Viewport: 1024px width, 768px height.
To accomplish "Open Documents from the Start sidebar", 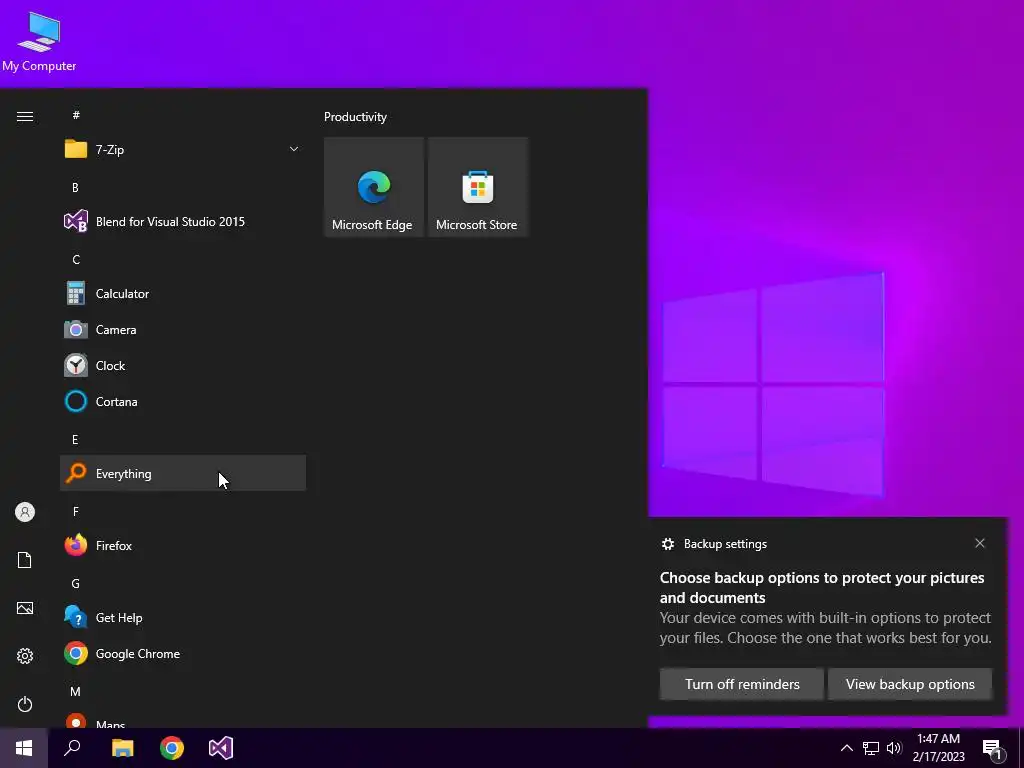I will pos(25,560).
